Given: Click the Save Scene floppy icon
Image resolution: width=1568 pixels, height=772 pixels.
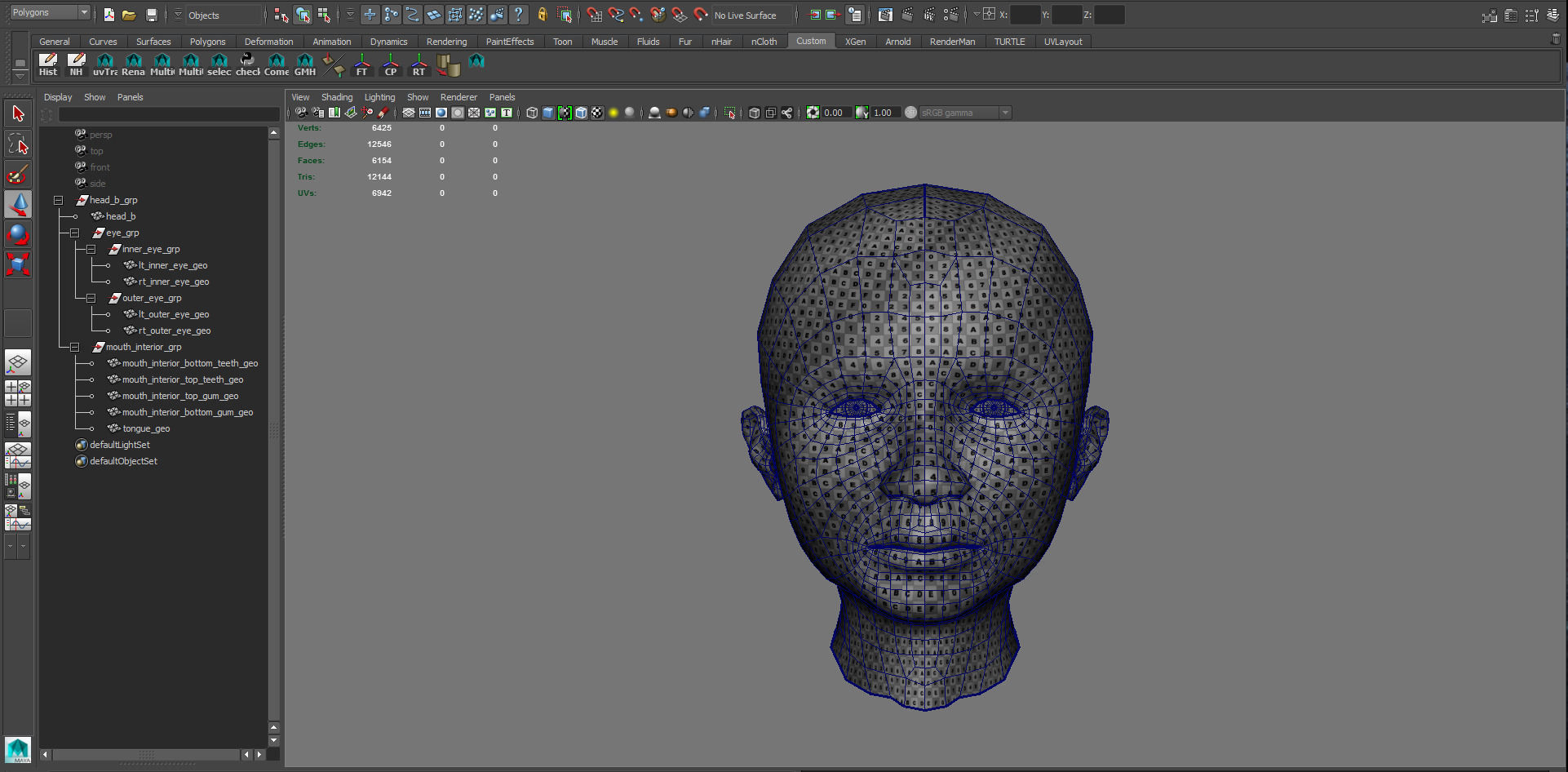Looking at the screenshot, I should (x=151, y=15).
